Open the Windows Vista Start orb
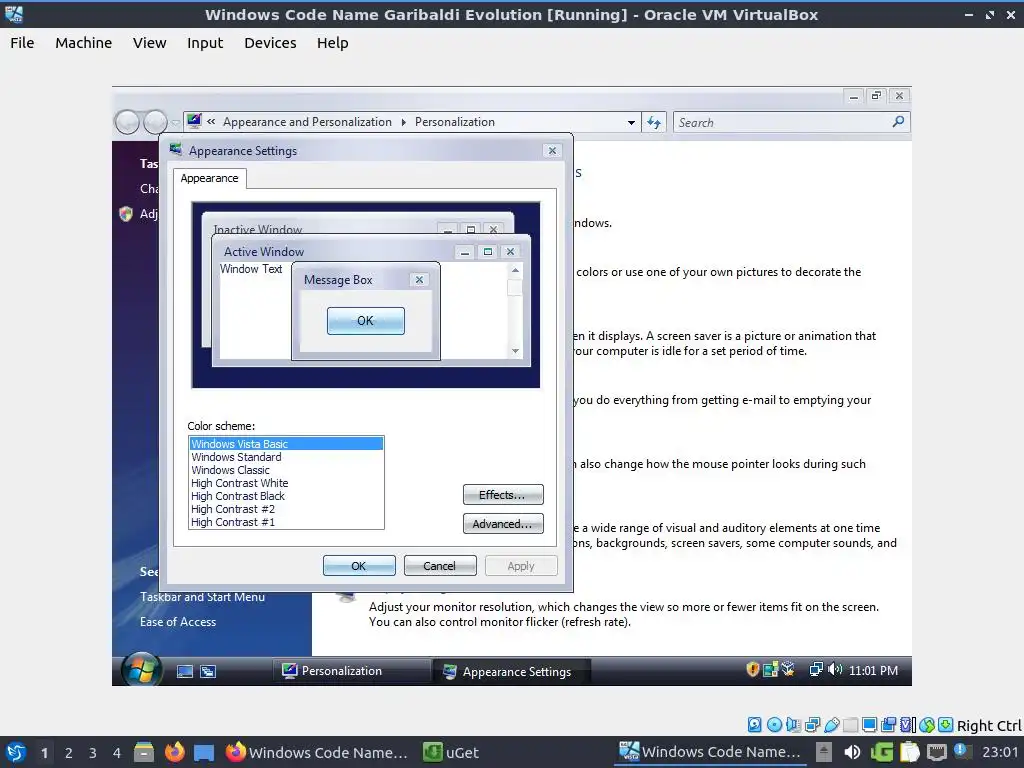This screenshot has height=768, width=1024. (140, 669)
